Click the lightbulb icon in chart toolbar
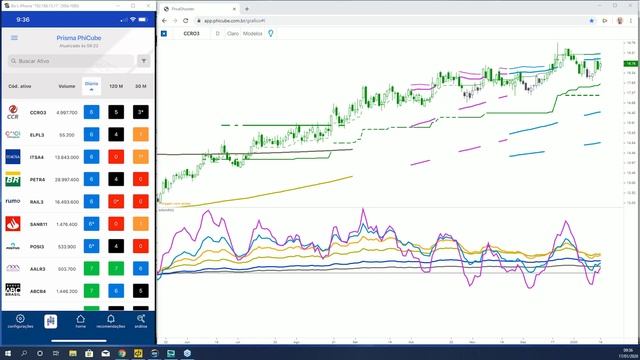The width and height of the screenshot is (640, 360). click(x=271, y=33)
